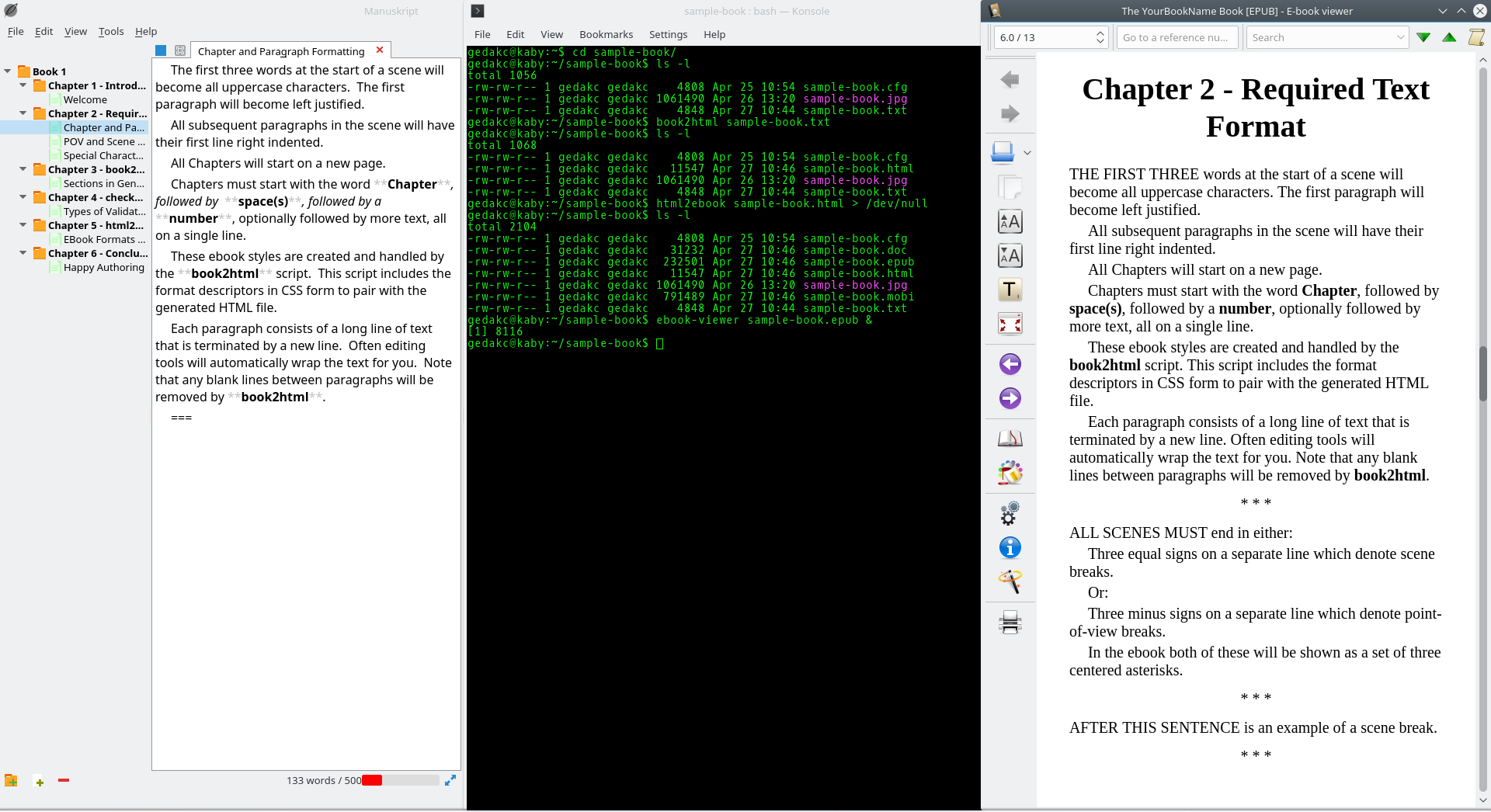Collapse the Chapter 6 - Conclu... folder
Screen dimensions: 1491x812
click(x=23, y=252)
